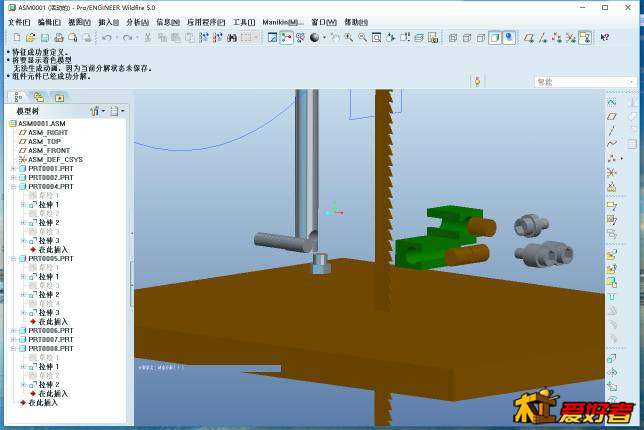
Task: Click the Undo arrow in toolbar
Action: coord(105,38)
